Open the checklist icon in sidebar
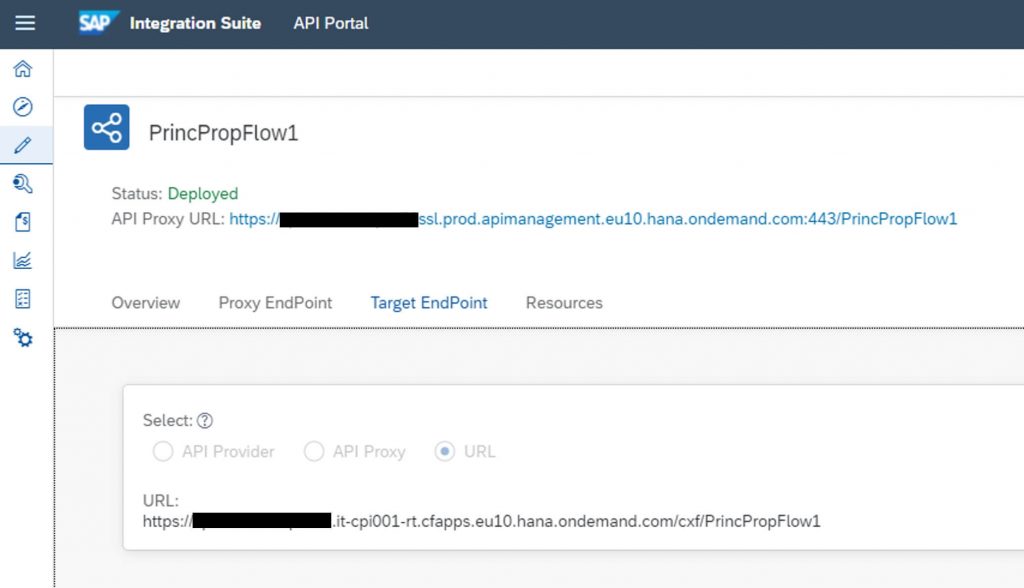1024x588 pixels. [23, 299]
